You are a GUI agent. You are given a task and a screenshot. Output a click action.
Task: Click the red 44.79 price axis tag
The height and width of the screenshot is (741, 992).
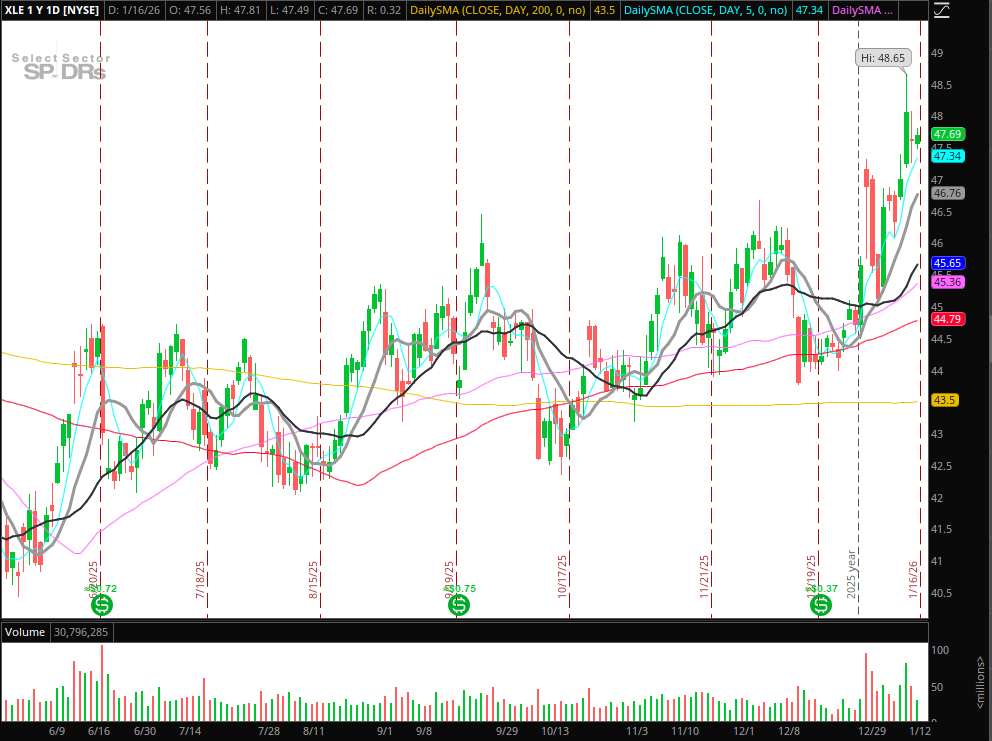(946, 319)
